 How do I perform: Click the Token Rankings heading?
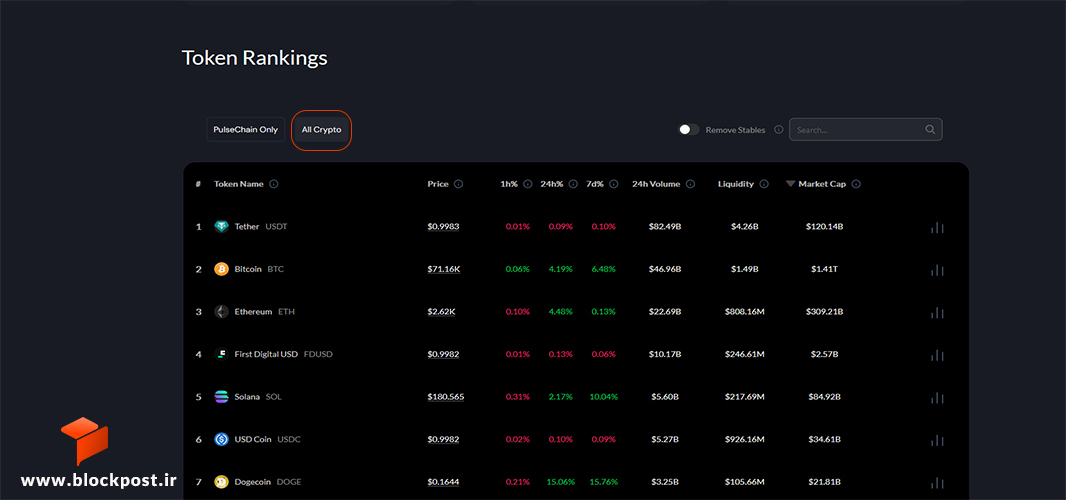click(x=254, y=59)
